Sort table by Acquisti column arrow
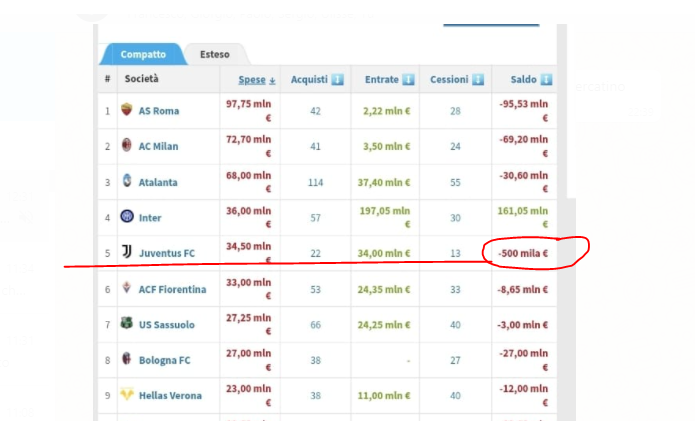 [x=337, y=79]
